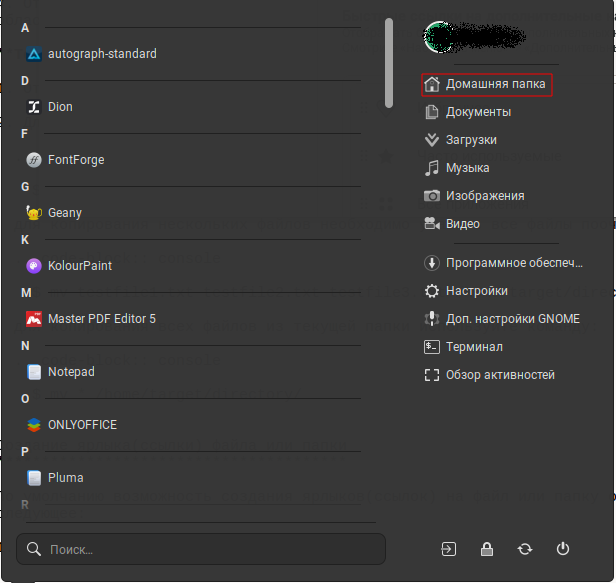Open Настройки system settings
This screenshot has width=616, height=583.
coord(476,291)
